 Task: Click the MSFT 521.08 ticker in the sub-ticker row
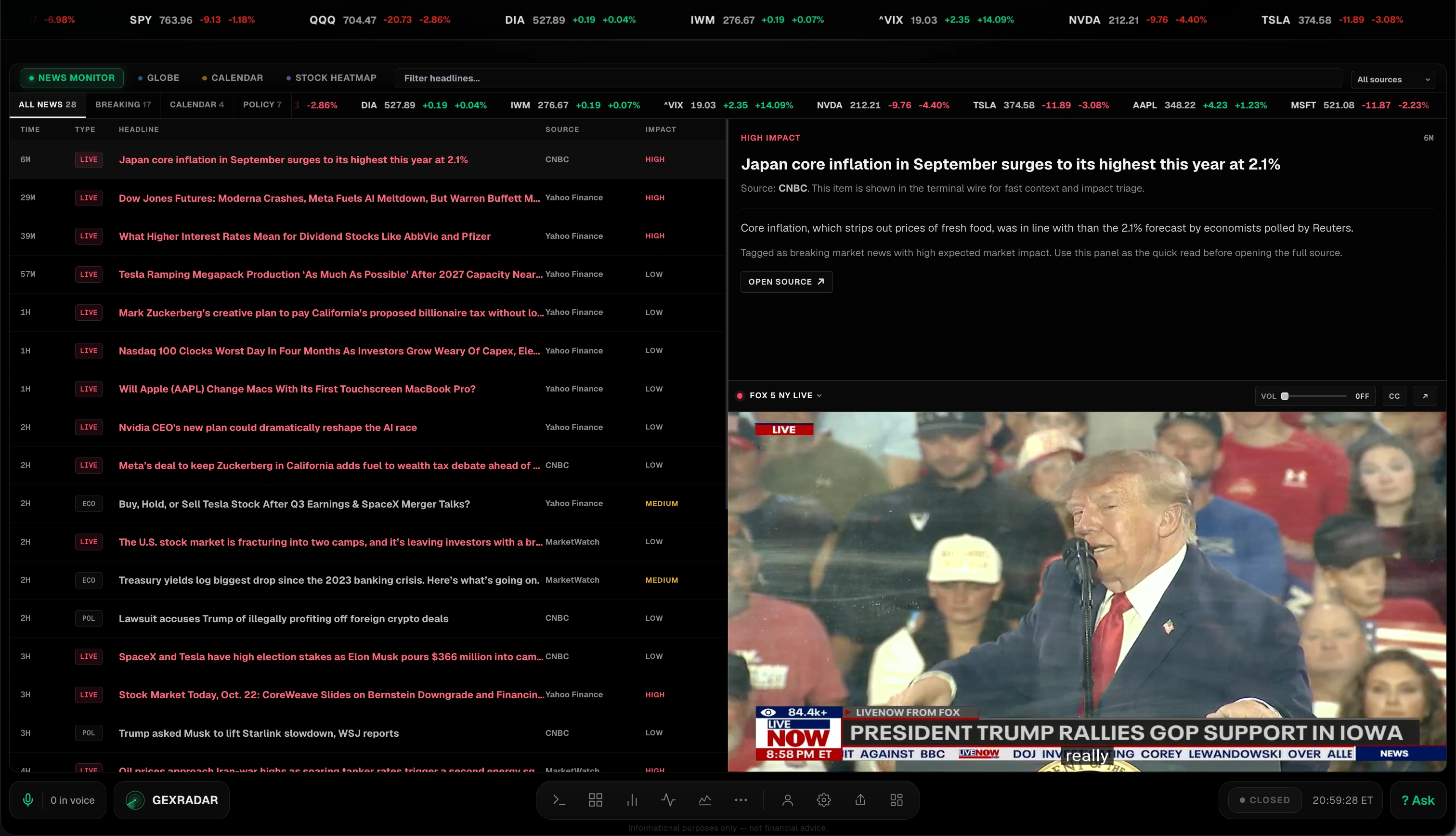[1360, 105]
